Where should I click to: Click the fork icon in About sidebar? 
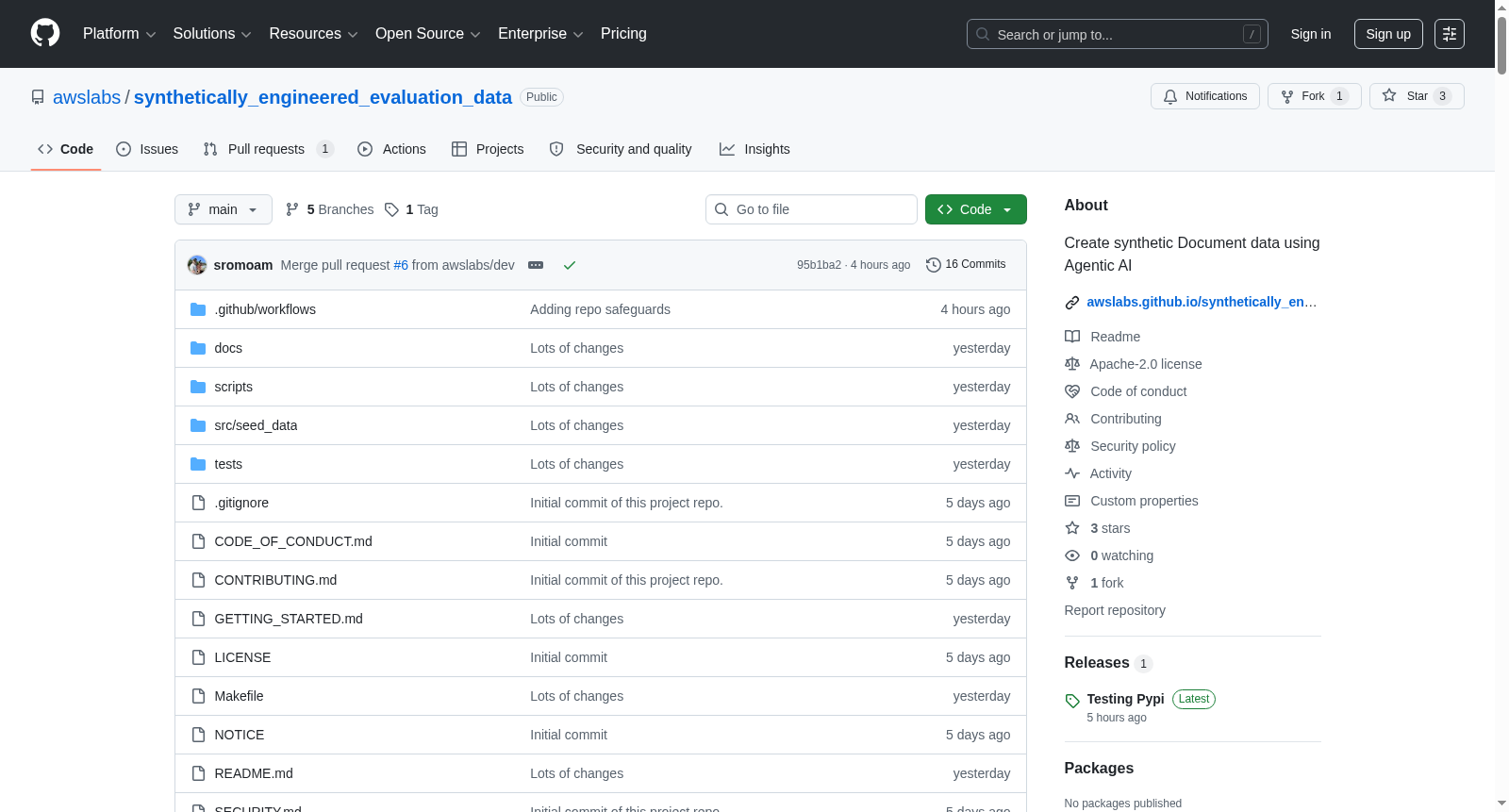(x=1072, y=583)
